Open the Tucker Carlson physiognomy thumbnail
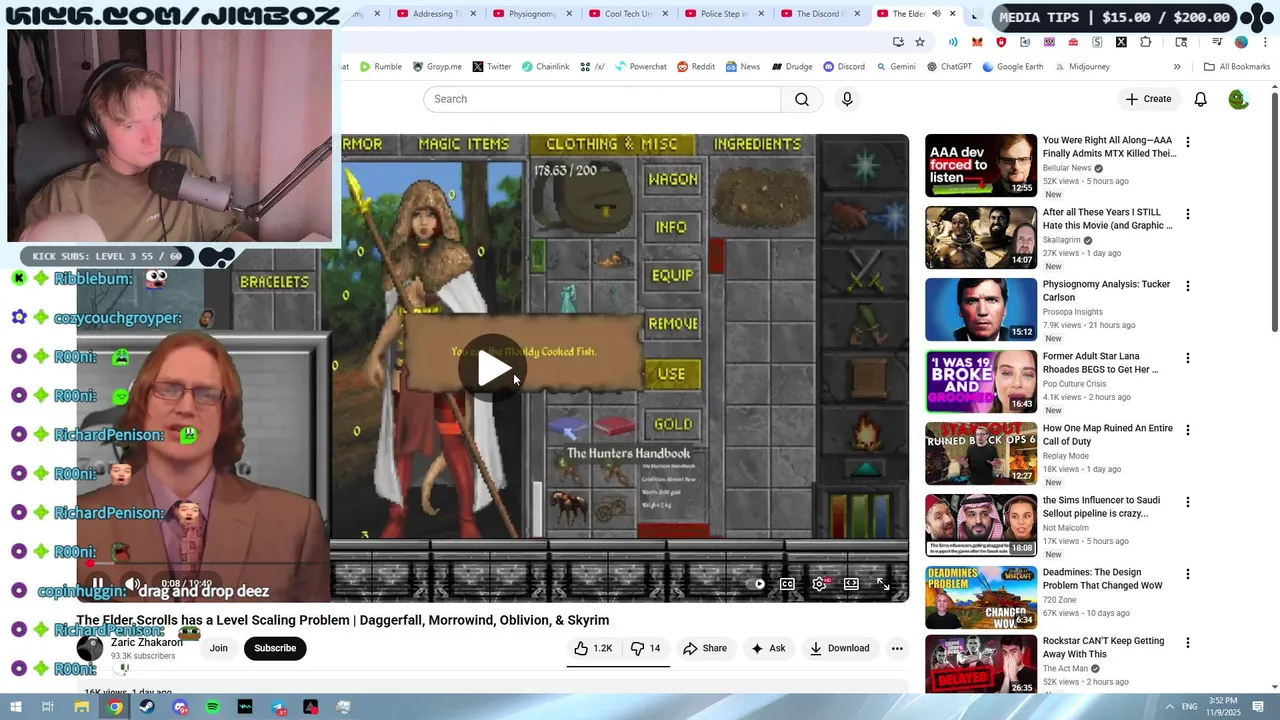 click(x=981, y=309)
